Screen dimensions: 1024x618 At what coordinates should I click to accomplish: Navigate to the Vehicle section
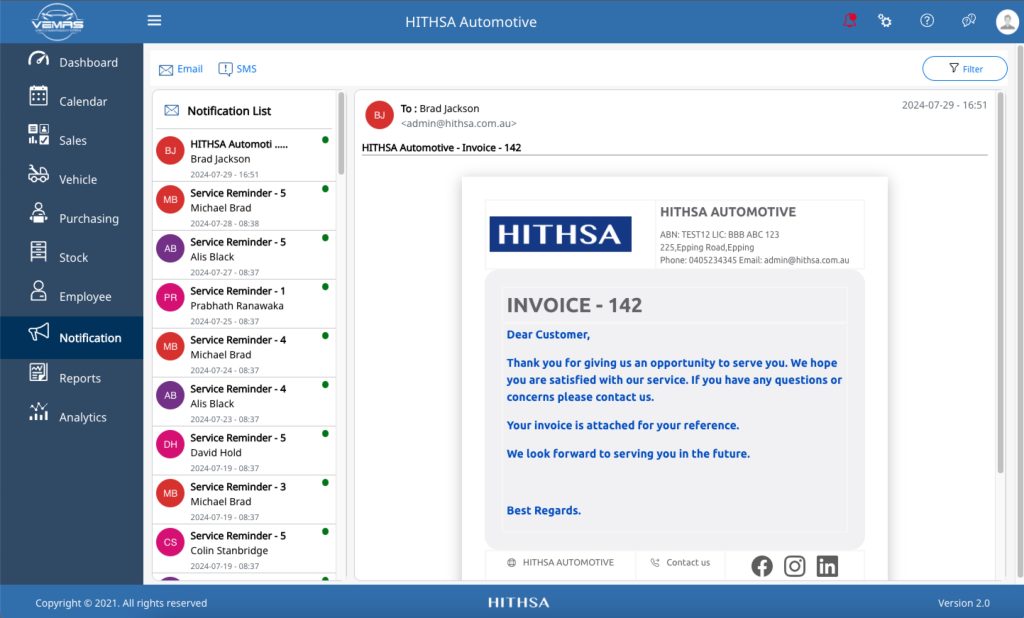(x=72, y=179)
